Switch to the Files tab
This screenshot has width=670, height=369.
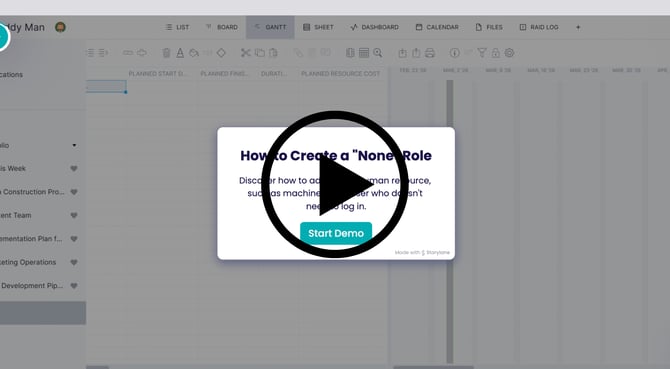489,27
